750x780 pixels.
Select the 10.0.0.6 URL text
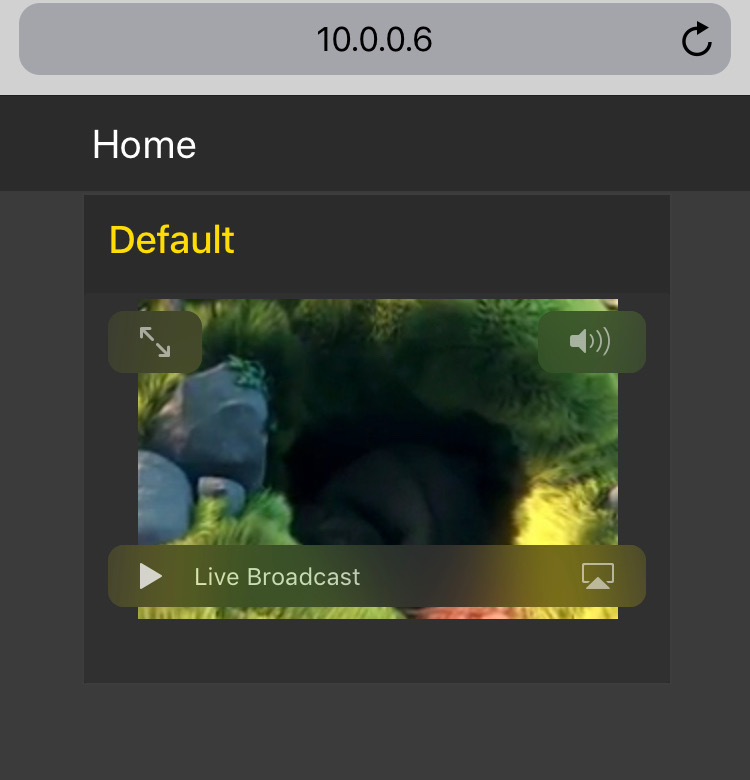point(375,40)
